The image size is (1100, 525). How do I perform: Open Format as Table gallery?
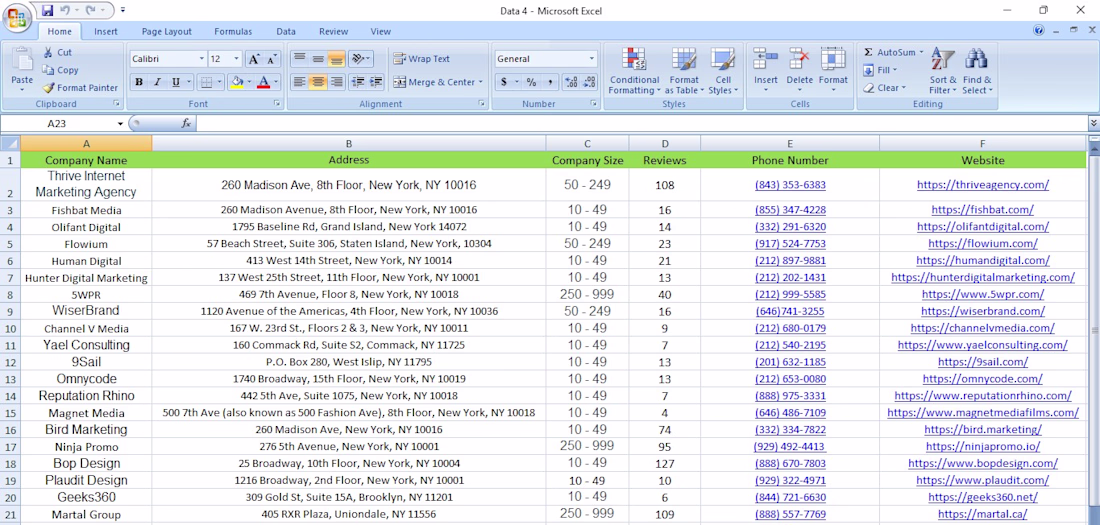click(x=683, y=70)
